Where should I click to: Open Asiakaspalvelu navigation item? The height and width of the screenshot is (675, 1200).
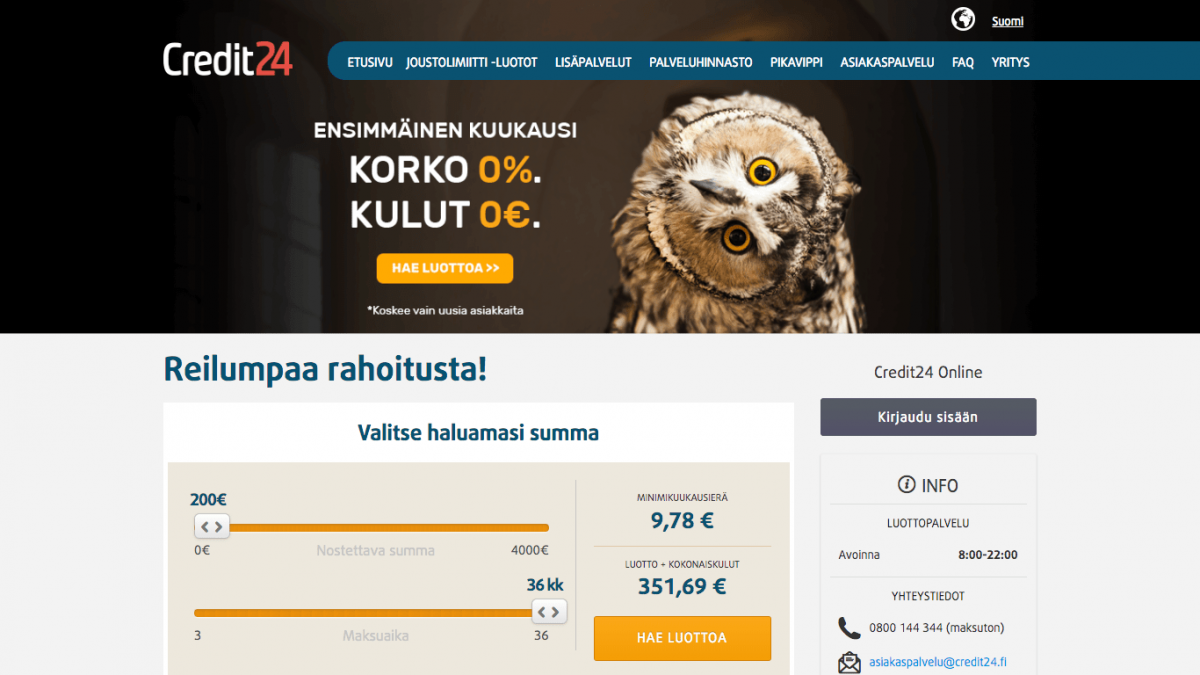(887, 62)
